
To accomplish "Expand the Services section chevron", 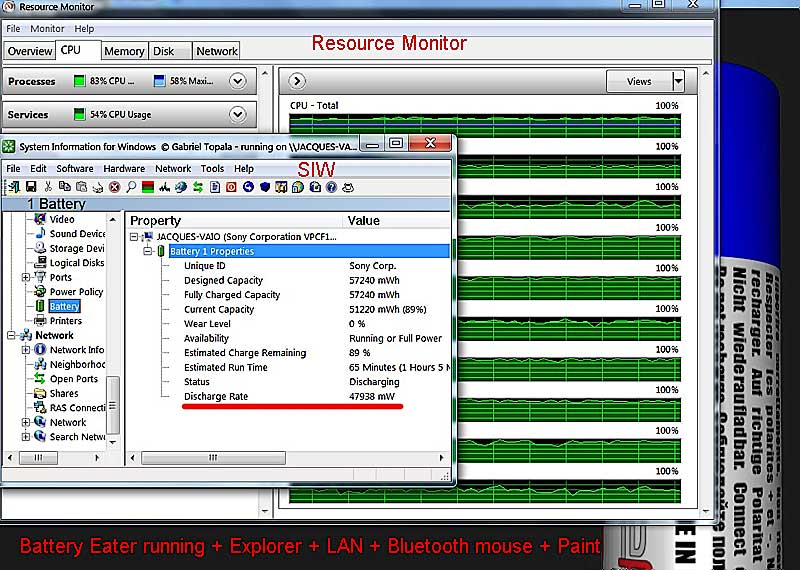I will (x=238, y=114).
